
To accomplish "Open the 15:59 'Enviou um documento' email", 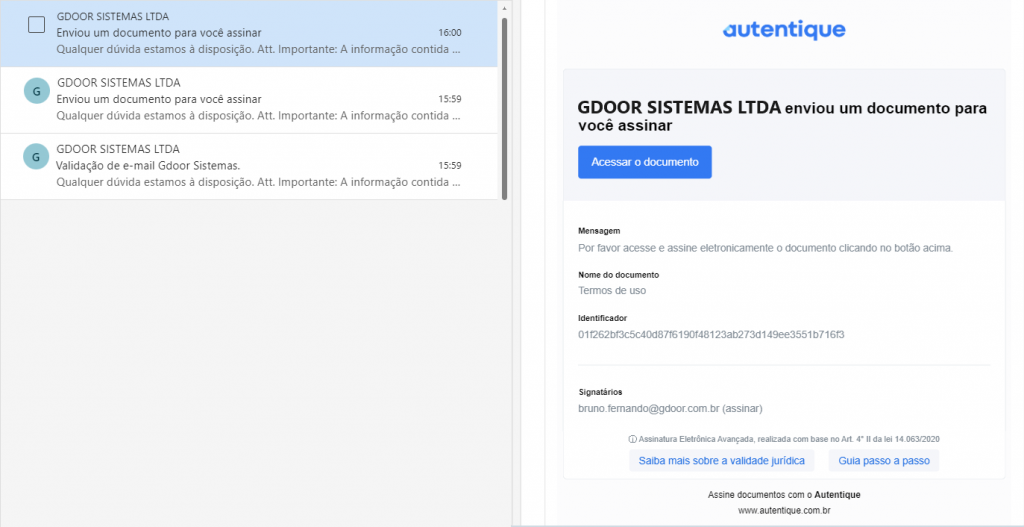I will pyautogui.click(x=249, y=100).
